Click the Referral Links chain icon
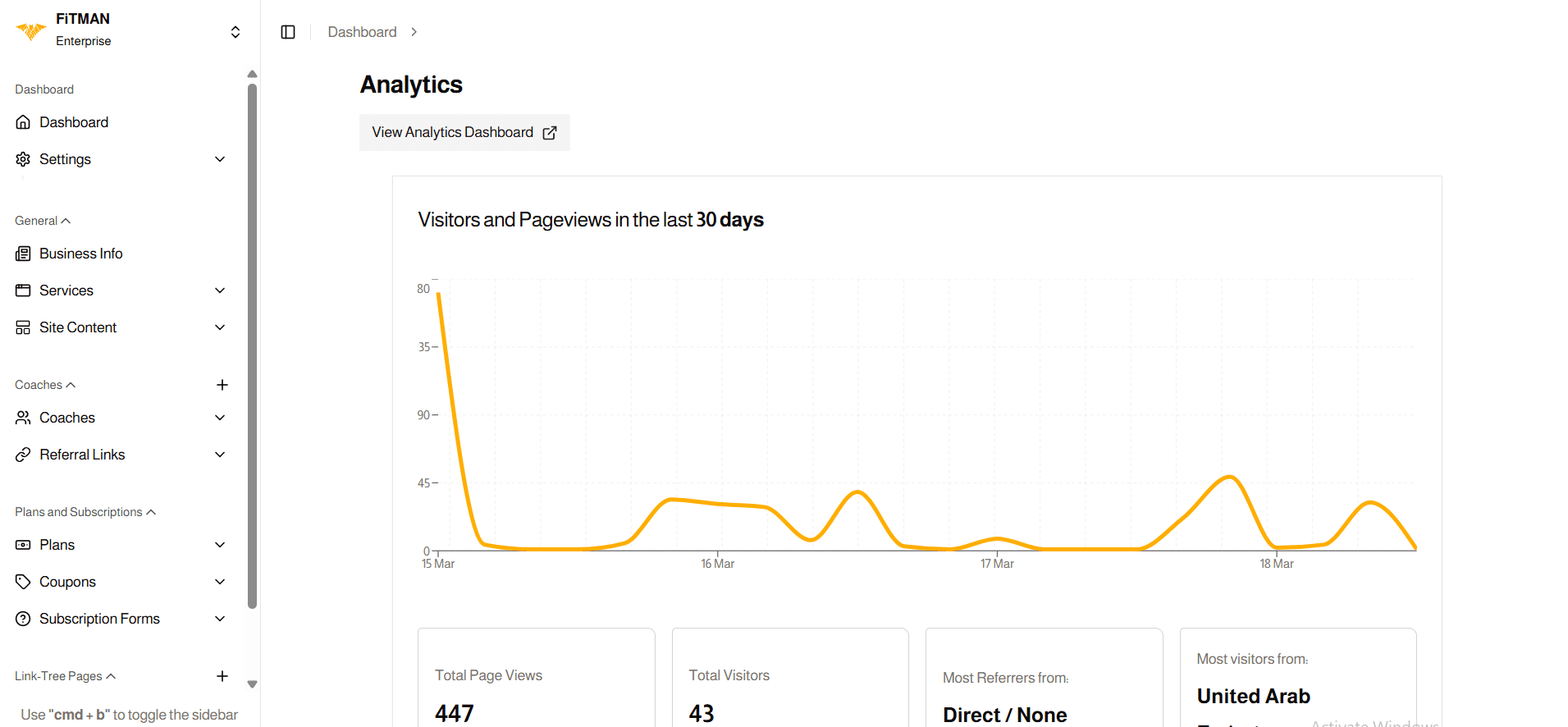This screenshot has width=1568, height=727. coord(23,455)
